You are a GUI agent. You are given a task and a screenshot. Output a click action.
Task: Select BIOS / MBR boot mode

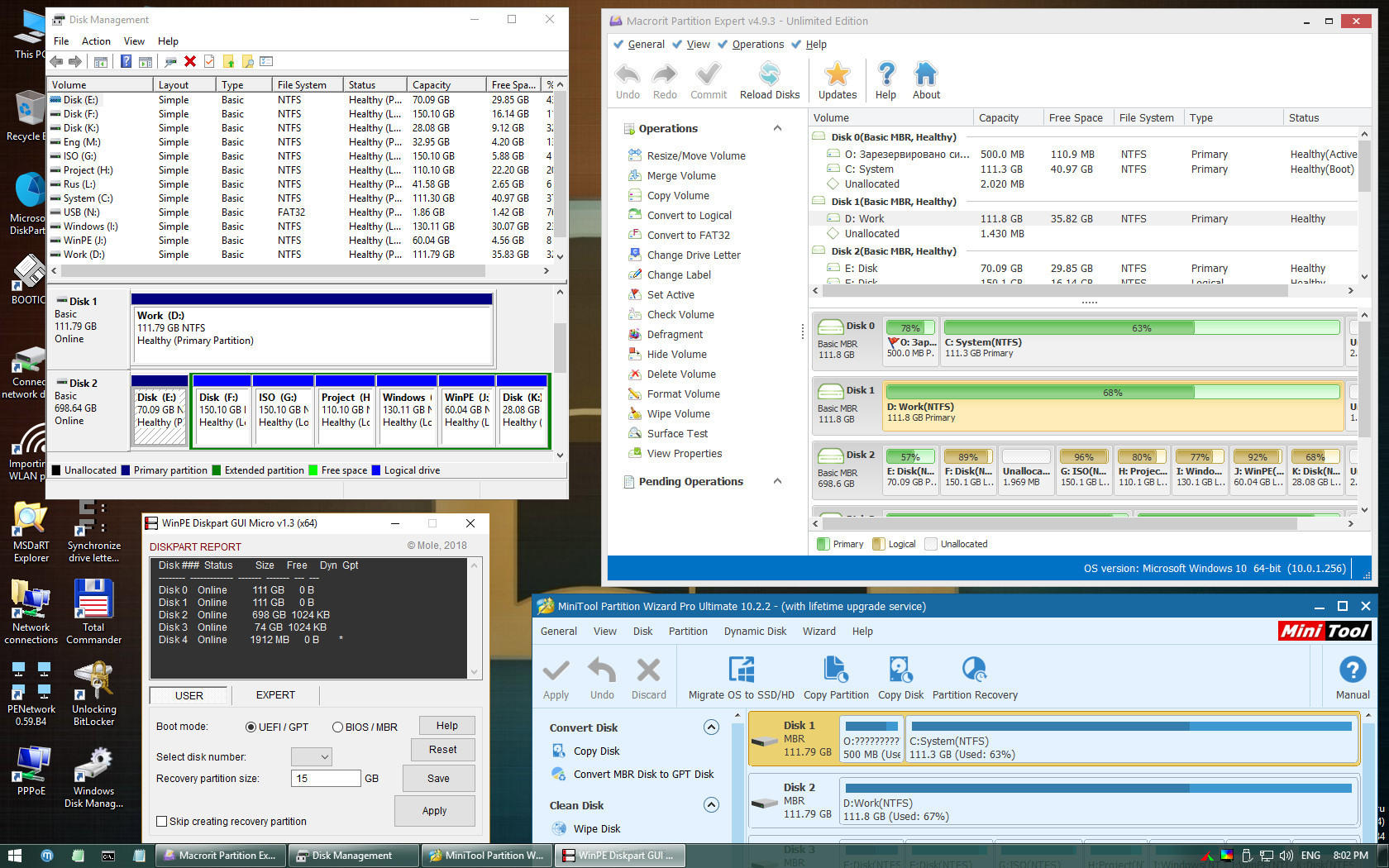[365, 727]
